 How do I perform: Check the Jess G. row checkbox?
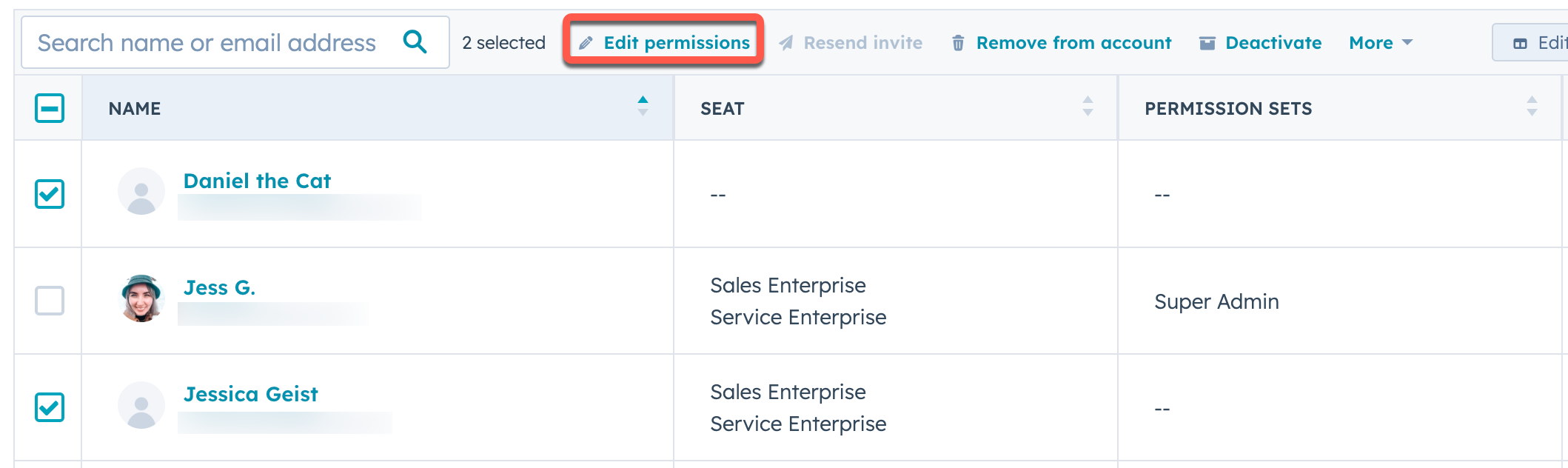[50, 301]
